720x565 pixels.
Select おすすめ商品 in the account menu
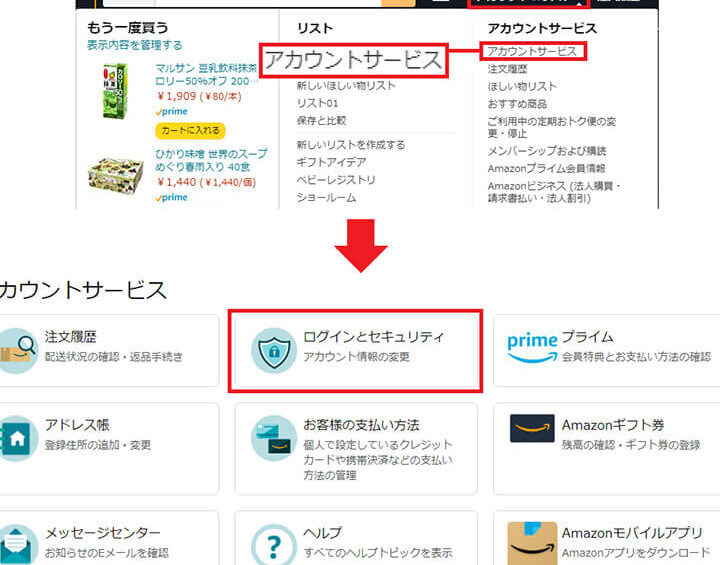point(517,104)
